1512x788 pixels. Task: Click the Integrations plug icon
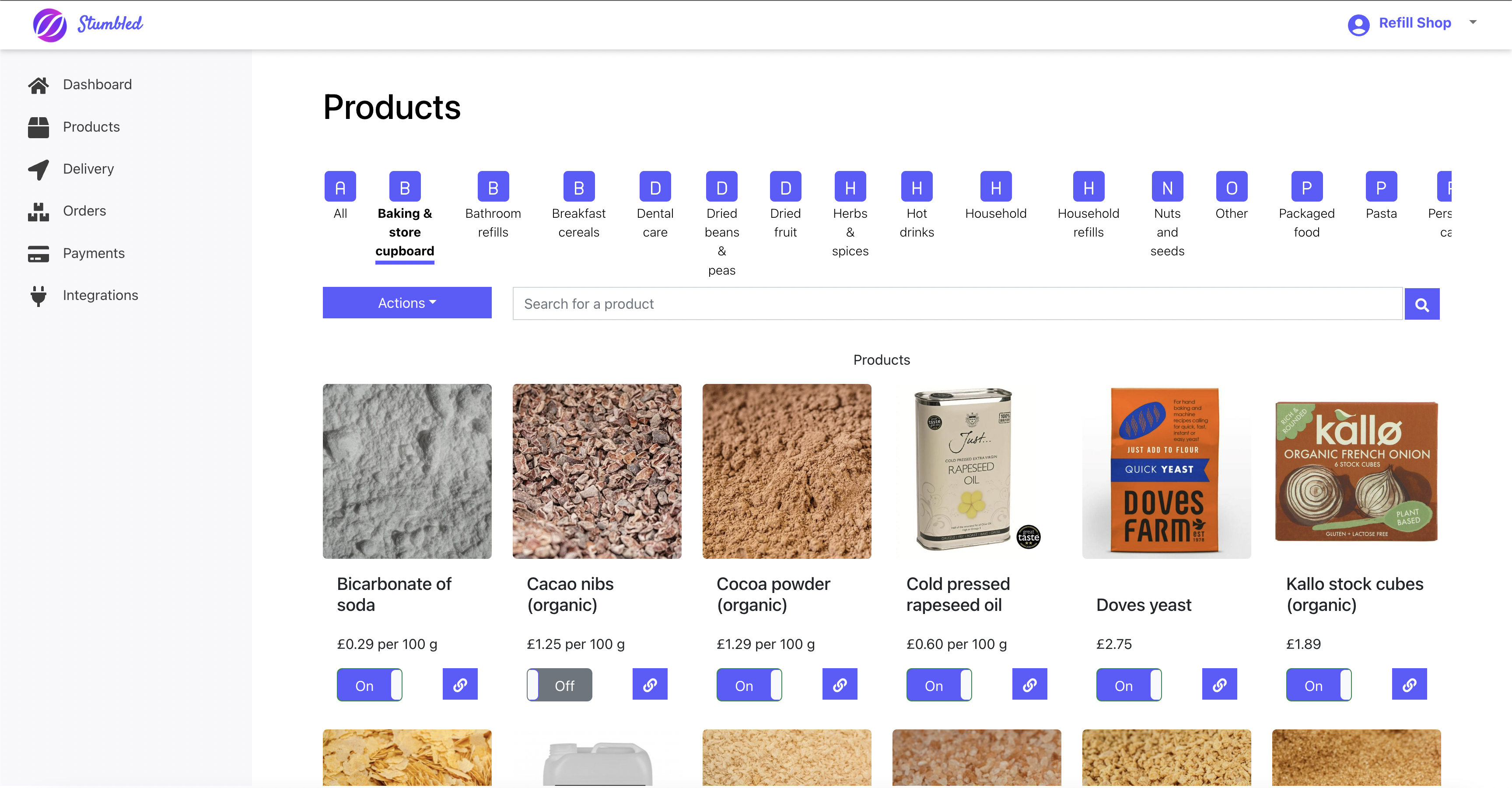[38, 296]
